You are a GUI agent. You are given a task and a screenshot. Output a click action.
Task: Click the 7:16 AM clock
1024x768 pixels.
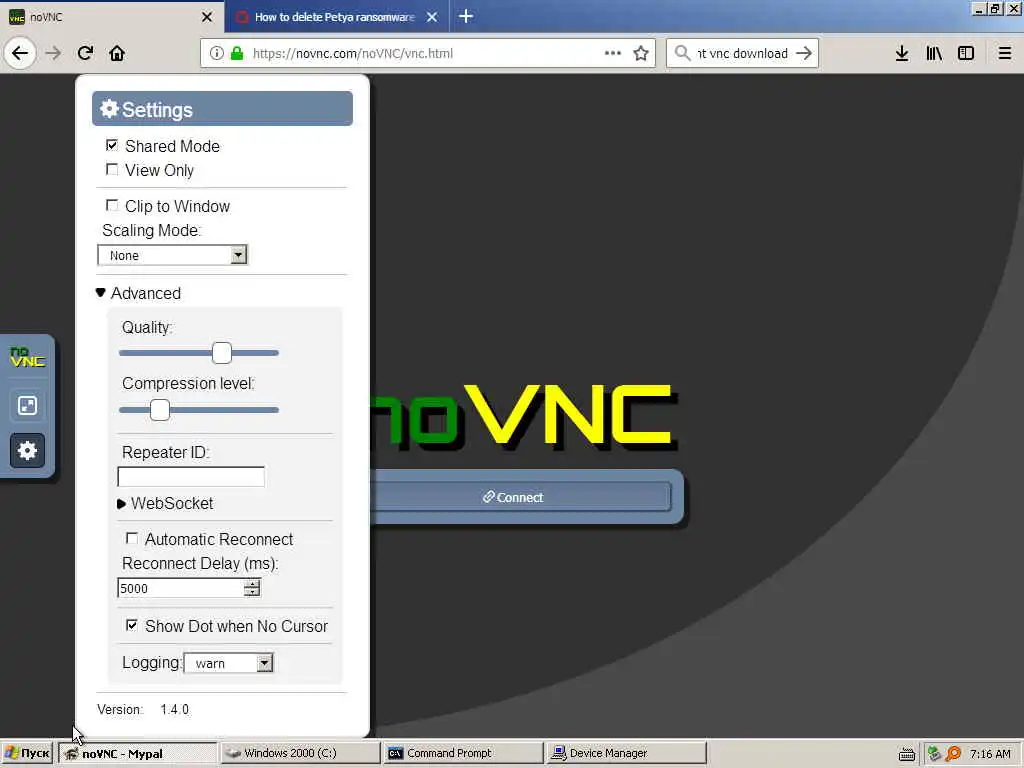point(990,754)
